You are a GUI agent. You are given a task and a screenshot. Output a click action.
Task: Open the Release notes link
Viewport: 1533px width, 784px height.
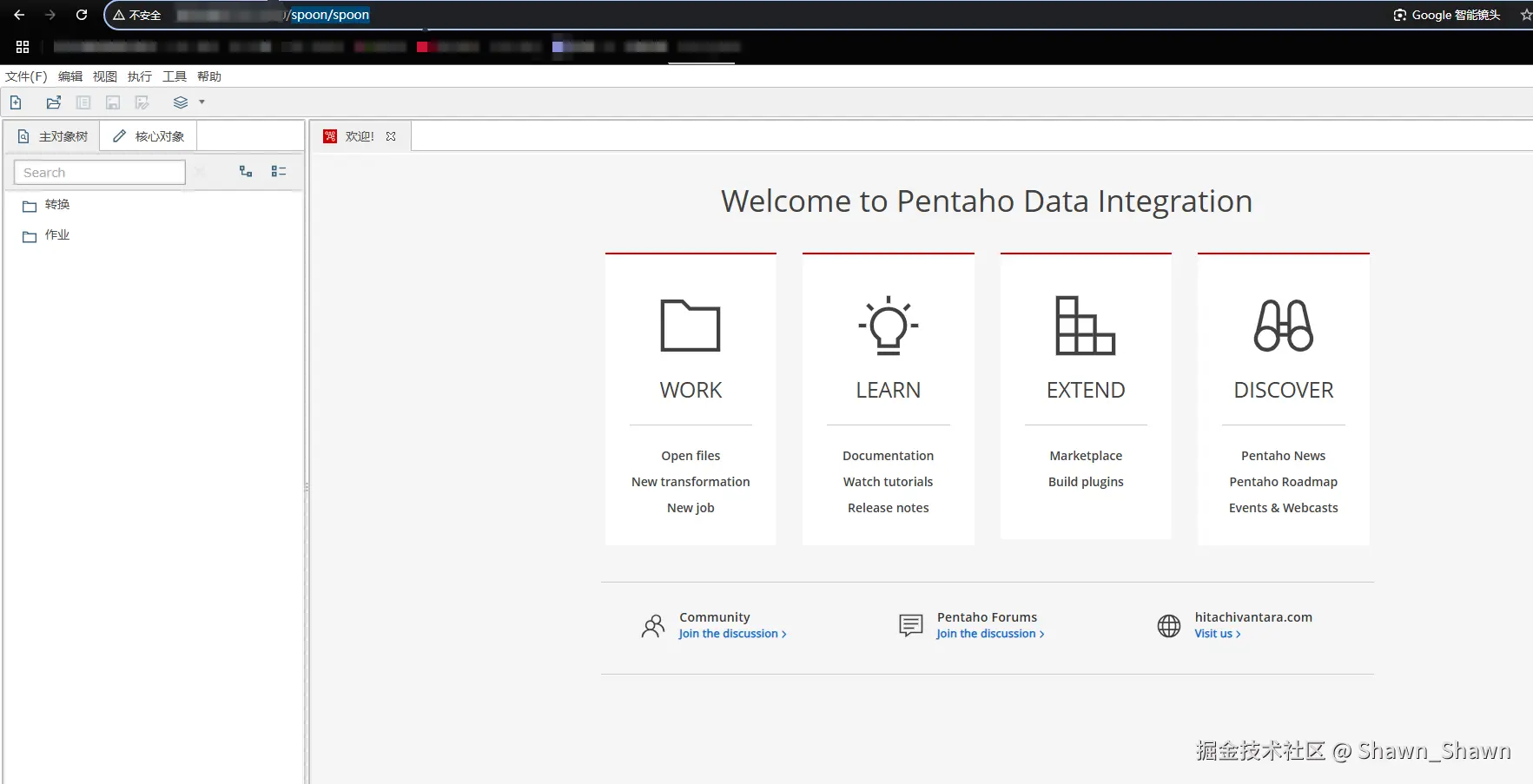point(889,508)
